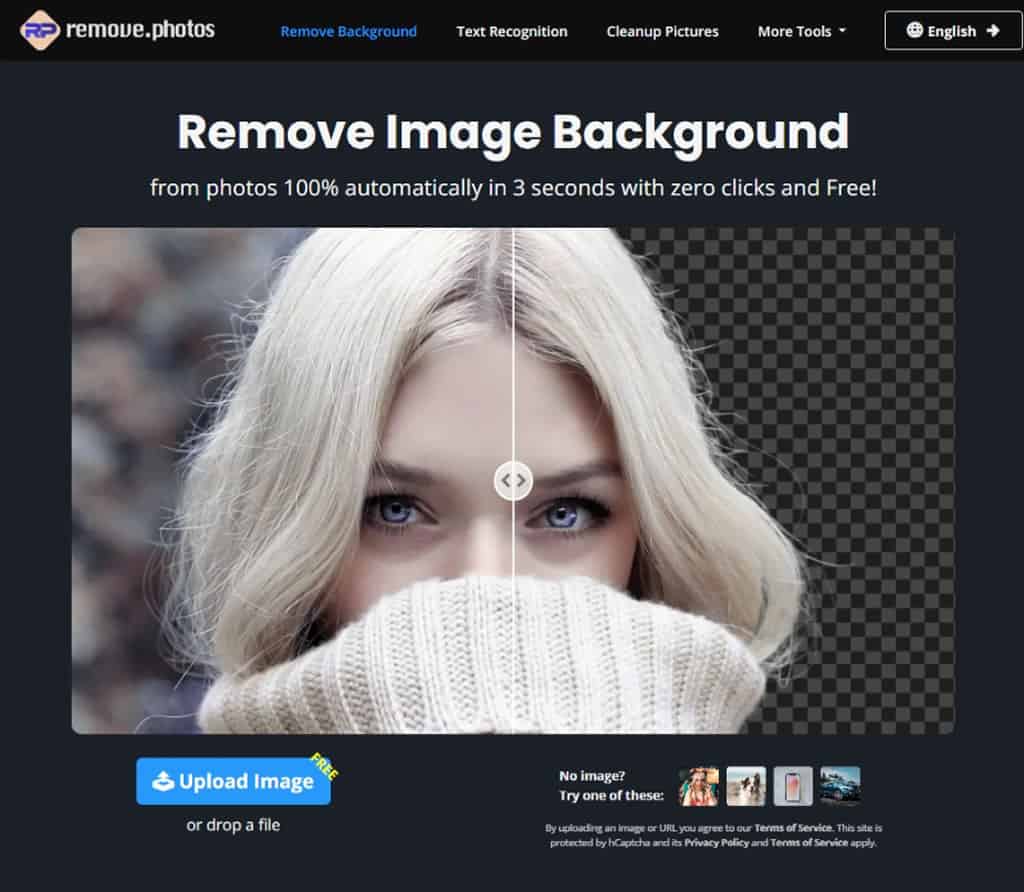
Task: Go to the Text Recognition page
Action: [x=512, y=31]
